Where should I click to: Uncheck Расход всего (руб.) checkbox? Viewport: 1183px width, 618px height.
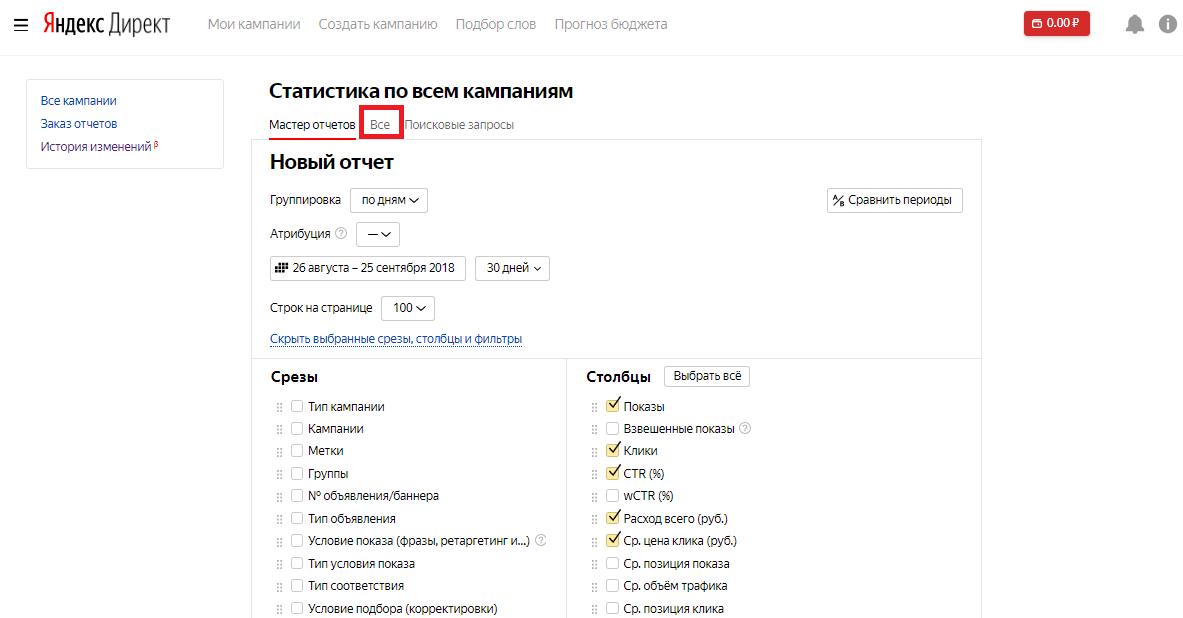click(613, 518)
